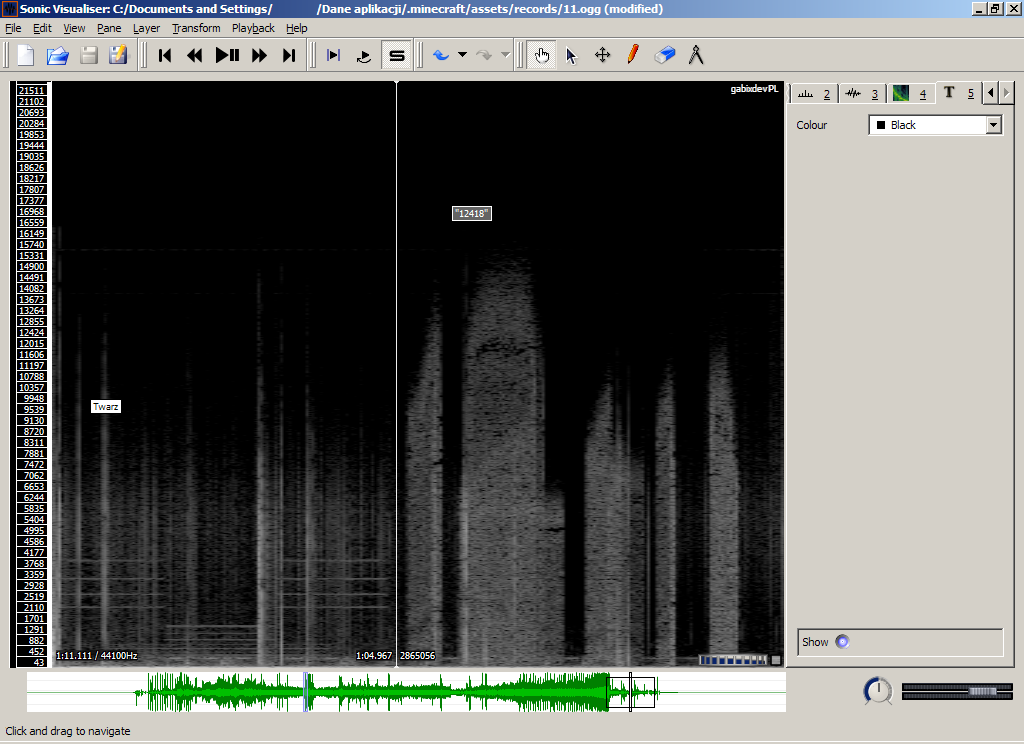Click the Open file folder icon
This screenshot has height=744, width=1024.
click(x=57, y=55)
